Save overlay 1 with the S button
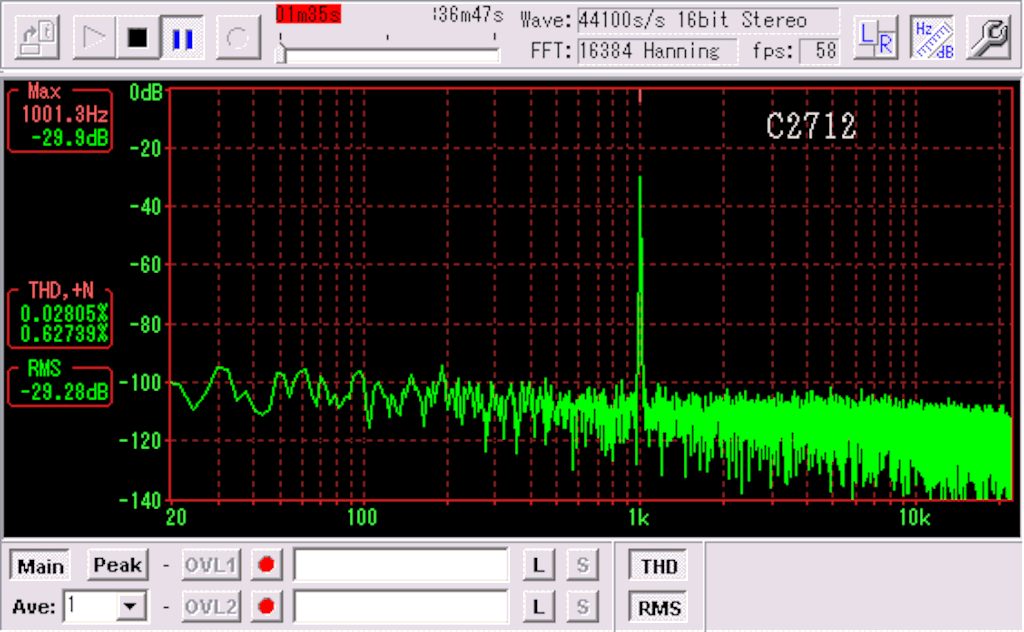 [x=583, y=565]
